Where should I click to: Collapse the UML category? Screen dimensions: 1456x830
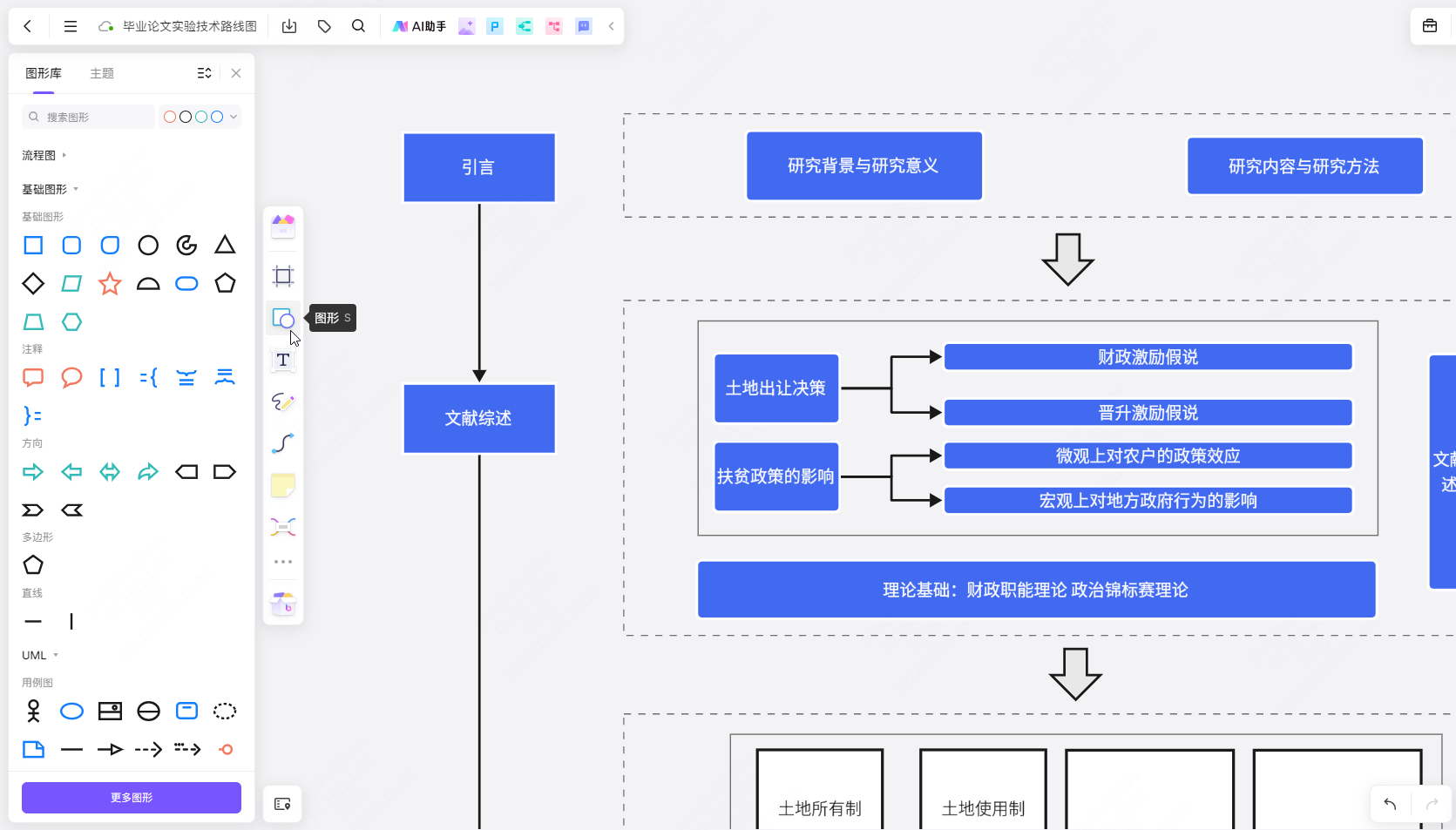pyautogui.click(x=40, y=655)
